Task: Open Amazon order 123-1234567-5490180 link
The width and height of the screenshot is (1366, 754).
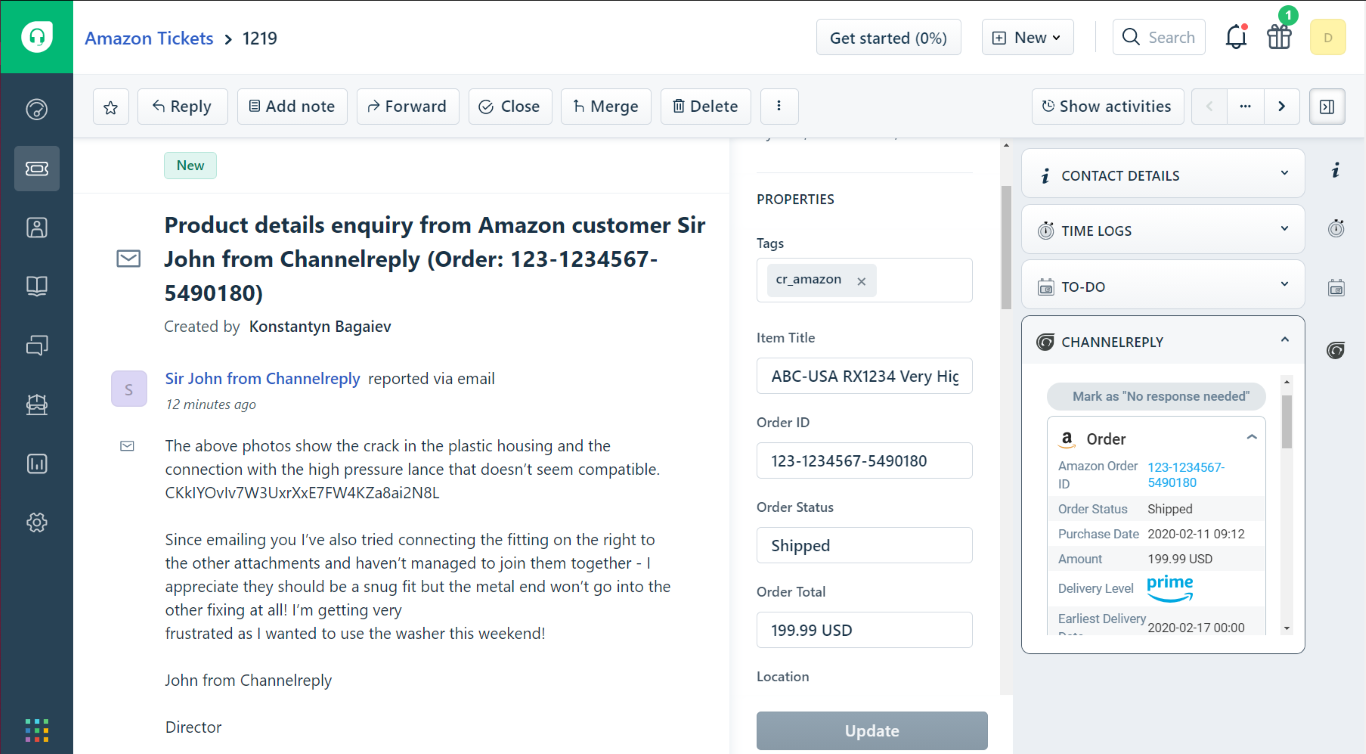Action: click(1186, 475)
